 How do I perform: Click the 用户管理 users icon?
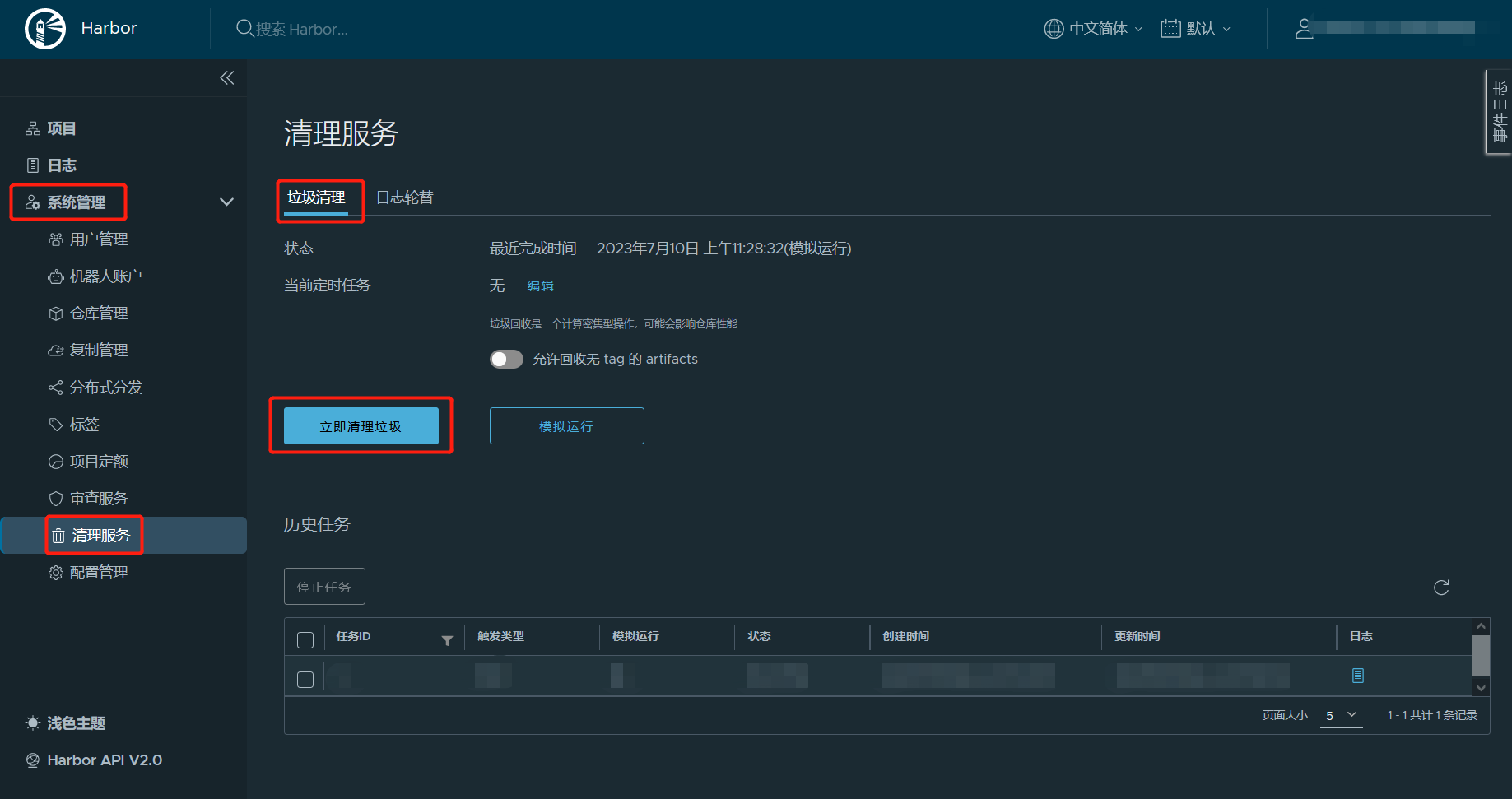click(56, 239)
